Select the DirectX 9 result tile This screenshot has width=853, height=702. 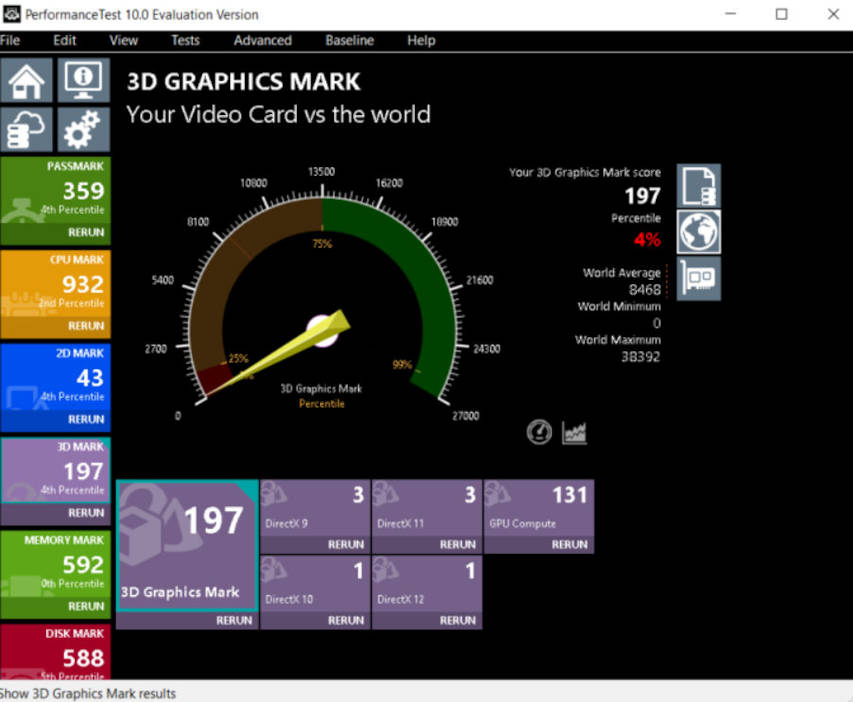click(x=316, y=507)
